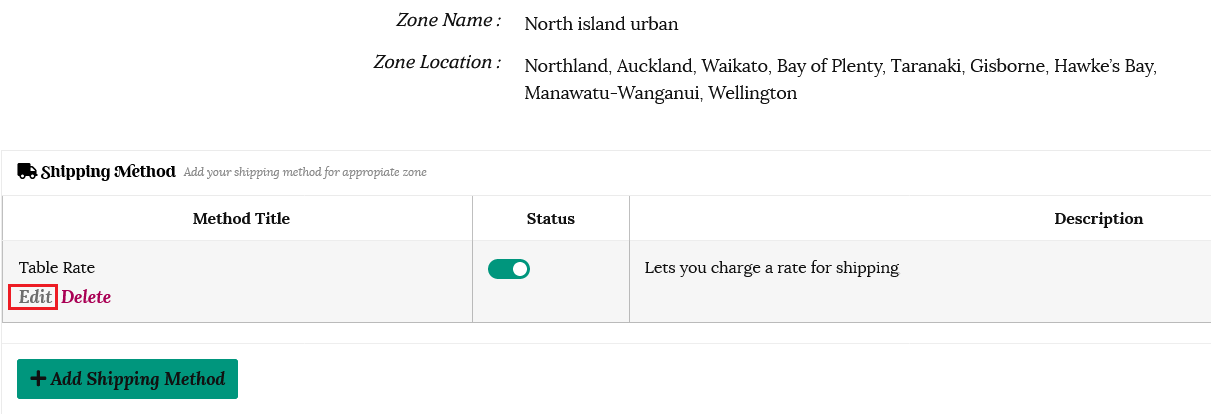Image resolution: width=1211 pixels, height=414 pixels.
Task: Click the Status column header
Action: [550, 218]
